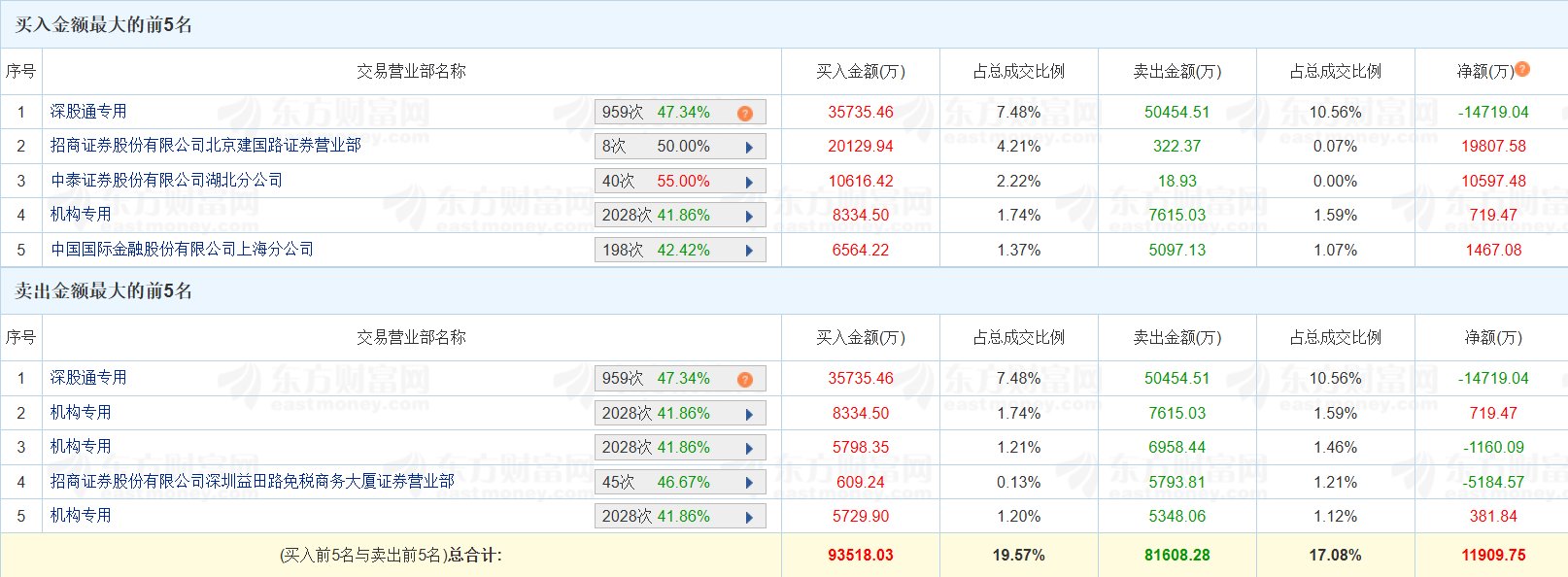This screenshot has width=1568, height=577.
Task: Click 买入金额(万) header in the top table
Action: pyautogui.click(x=860, y=72)
